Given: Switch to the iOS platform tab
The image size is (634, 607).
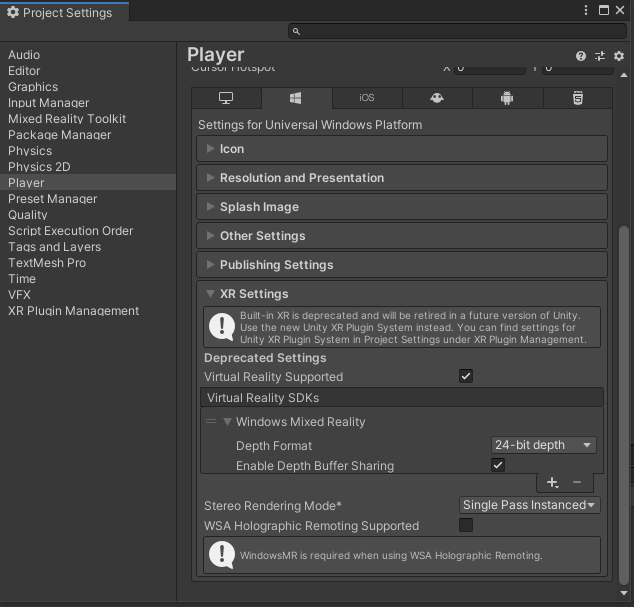Looking at the screenshot, I should pyautogui.click(x=367, y=98).
